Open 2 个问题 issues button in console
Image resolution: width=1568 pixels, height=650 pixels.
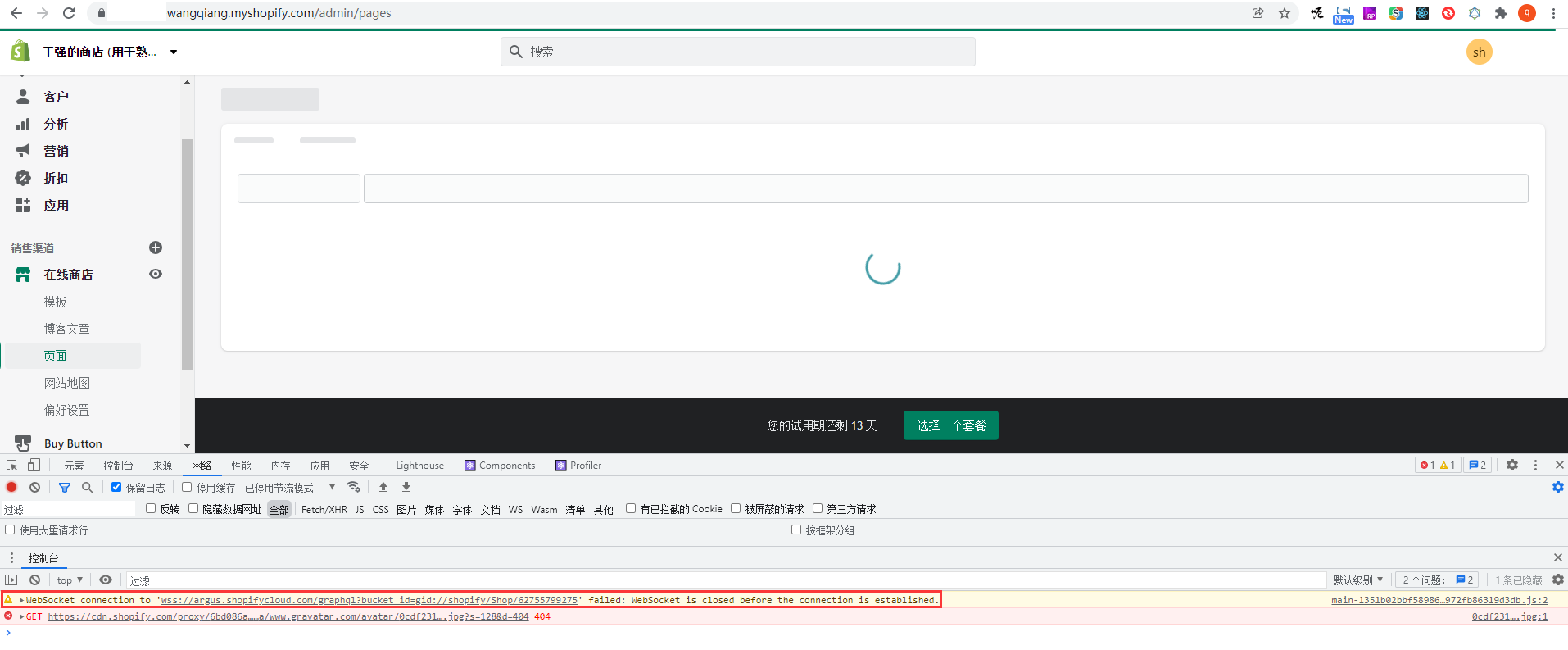click(1438, 580)
